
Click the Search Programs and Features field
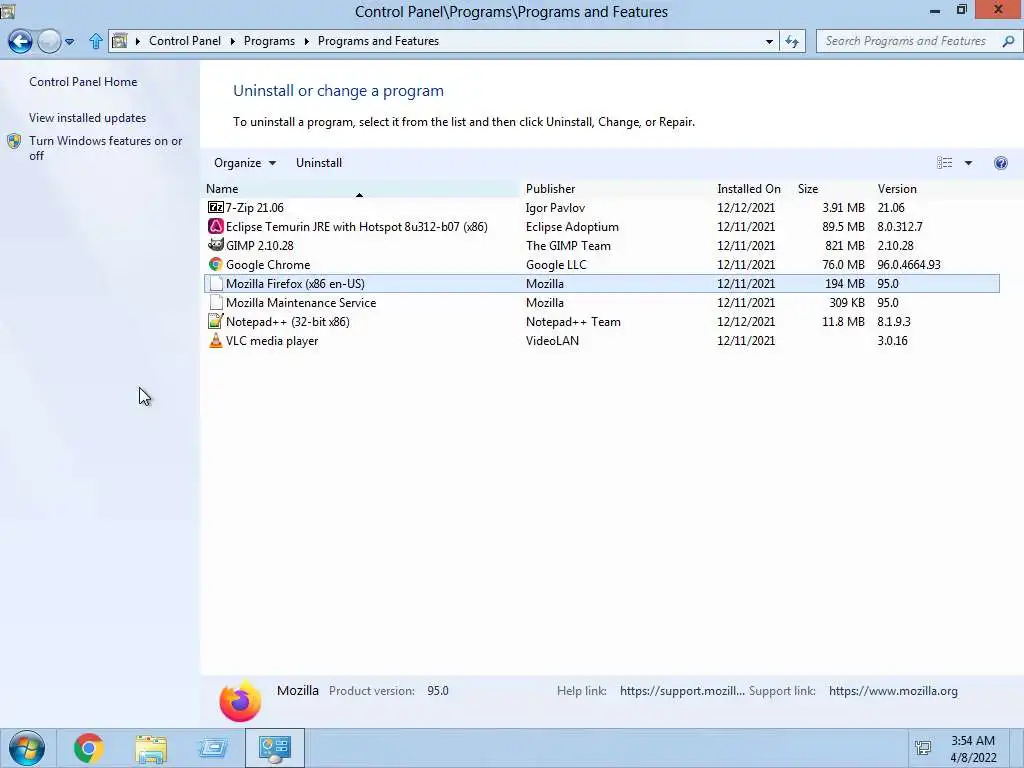[x=905, y=41]
